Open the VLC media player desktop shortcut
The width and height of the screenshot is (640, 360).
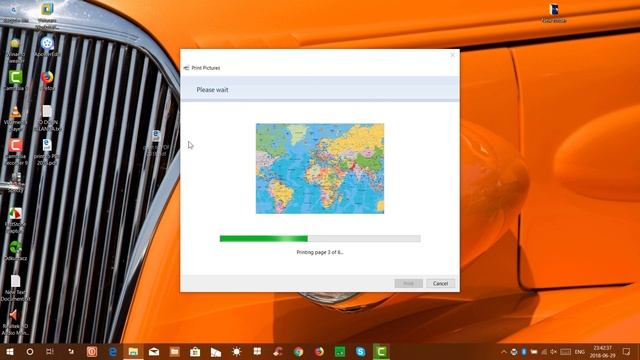[16, 118]
